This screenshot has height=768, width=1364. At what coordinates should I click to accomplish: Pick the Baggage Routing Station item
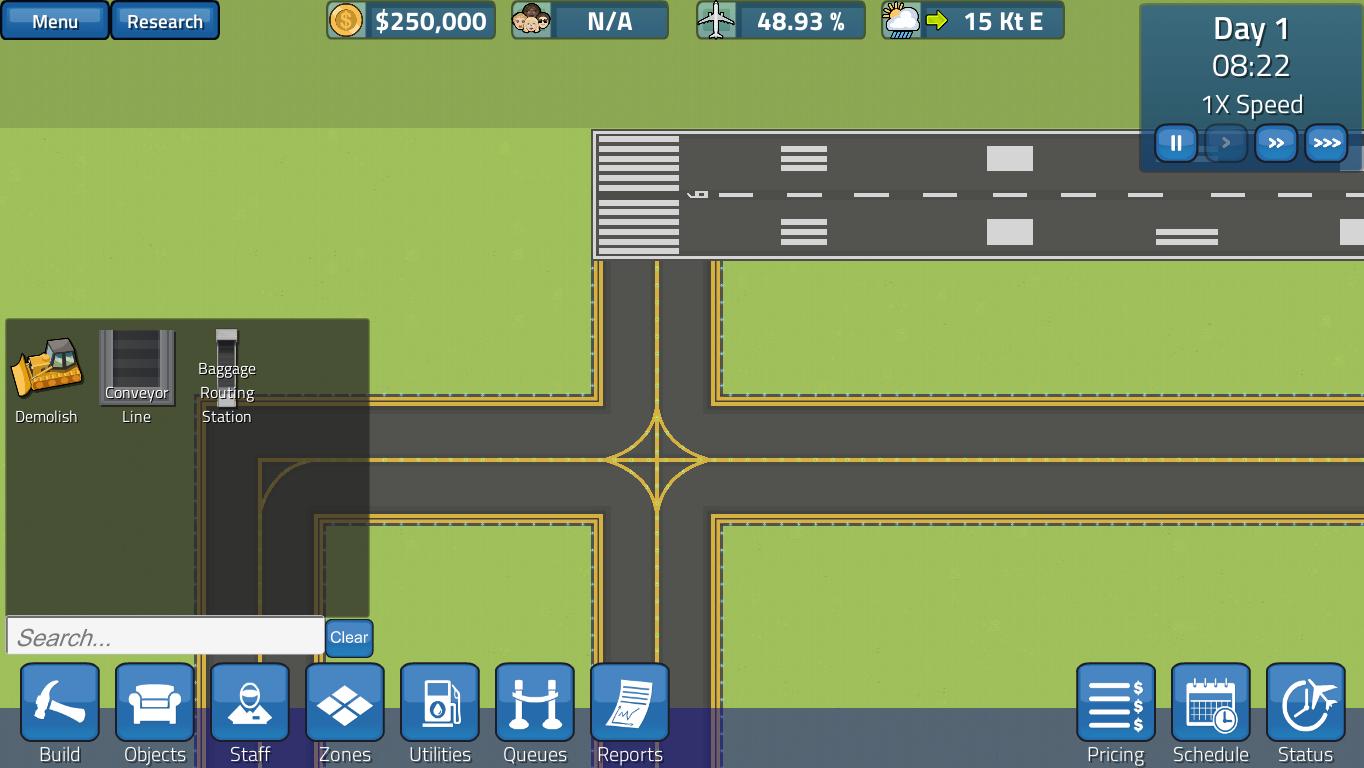[x=227, y=370]
